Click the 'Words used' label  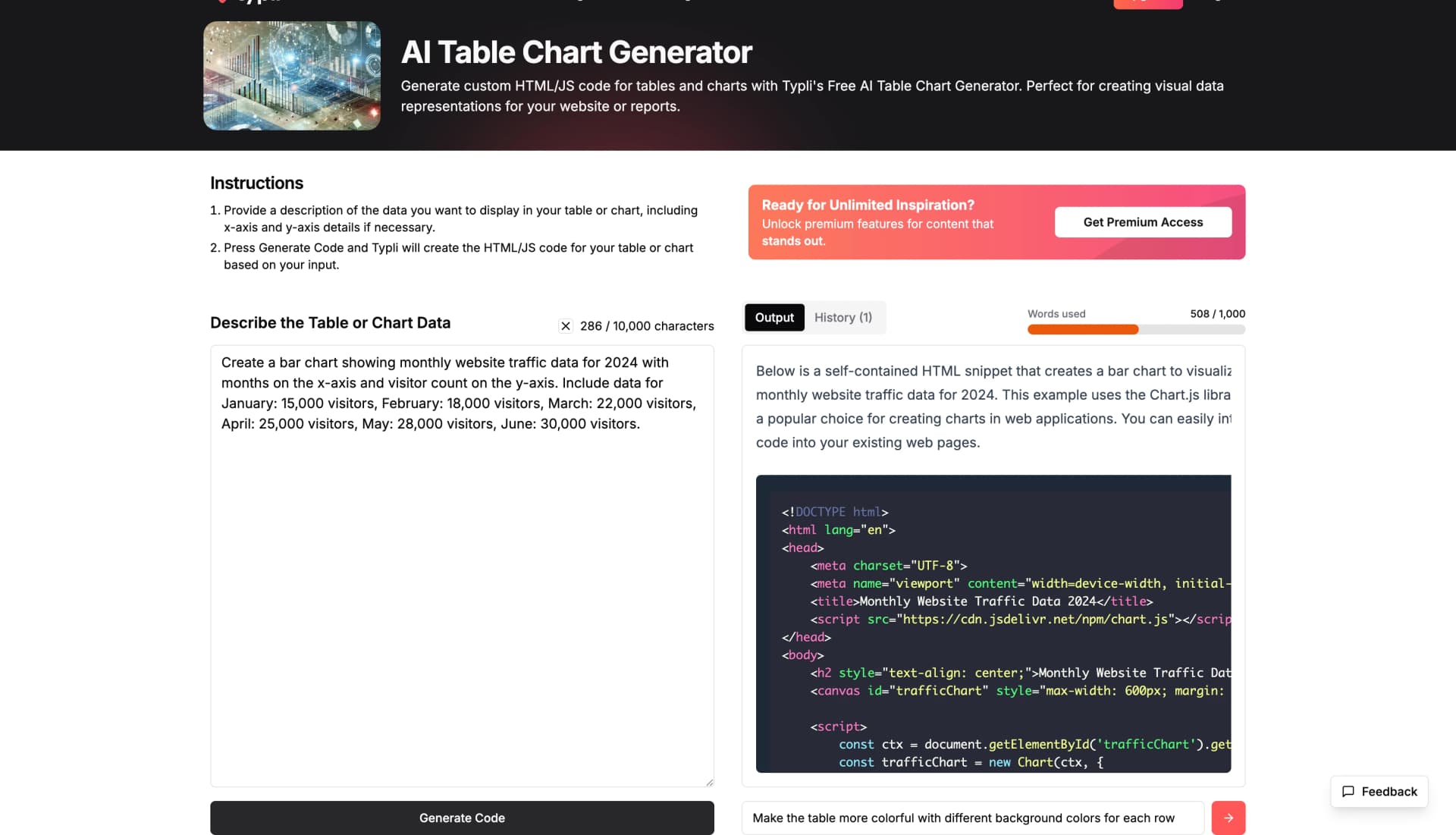1056,313
